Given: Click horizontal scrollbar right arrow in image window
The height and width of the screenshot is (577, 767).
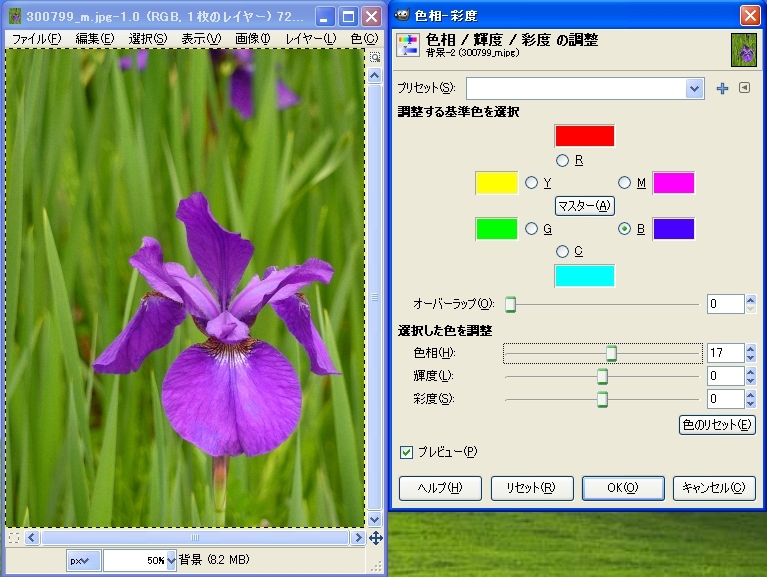Looking at the screenshot, I should pyautogui.click(x=359, y=538).
